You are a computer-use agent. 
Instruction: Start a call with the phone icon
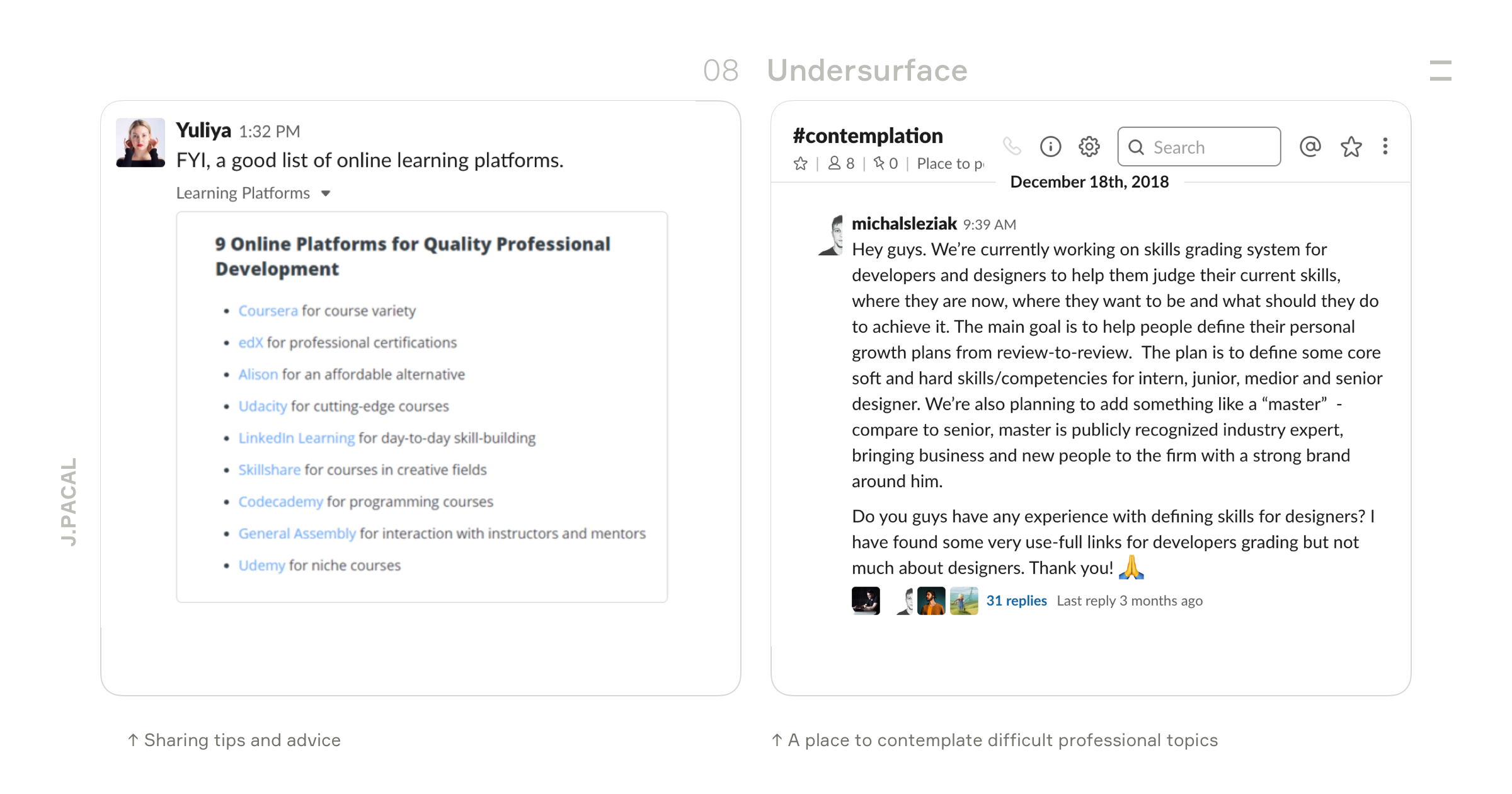point(1012,147)
